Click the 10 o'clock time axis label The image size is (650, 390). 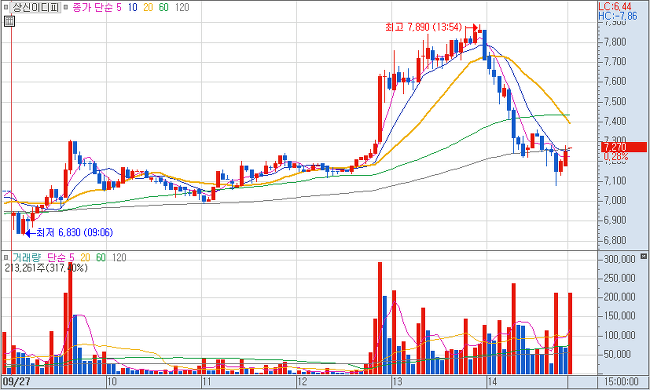coord(112,381)
